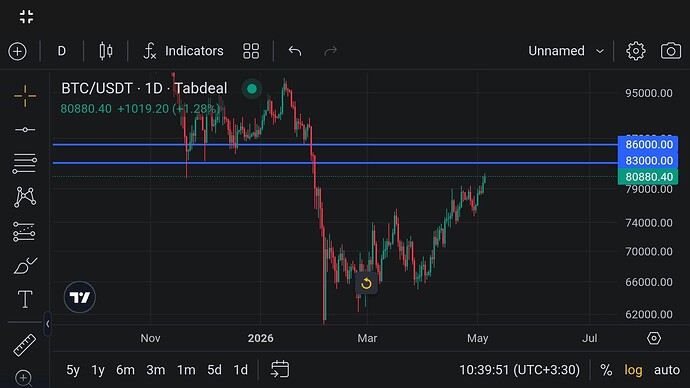
Task: Set range to 3m
Action: pos(156,370)
